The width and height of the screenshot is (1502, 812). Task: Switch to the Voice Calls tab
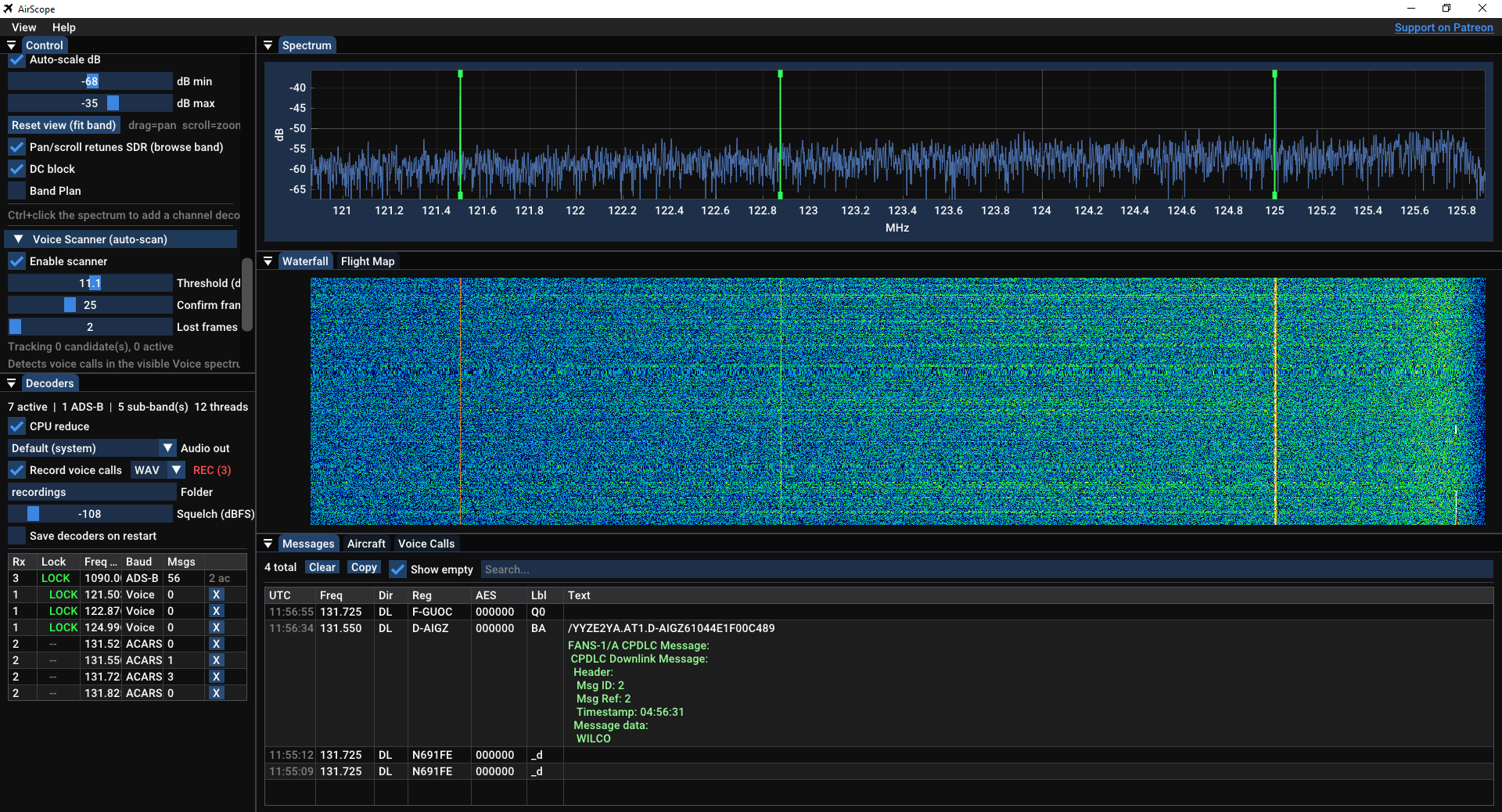pos(426,544)
